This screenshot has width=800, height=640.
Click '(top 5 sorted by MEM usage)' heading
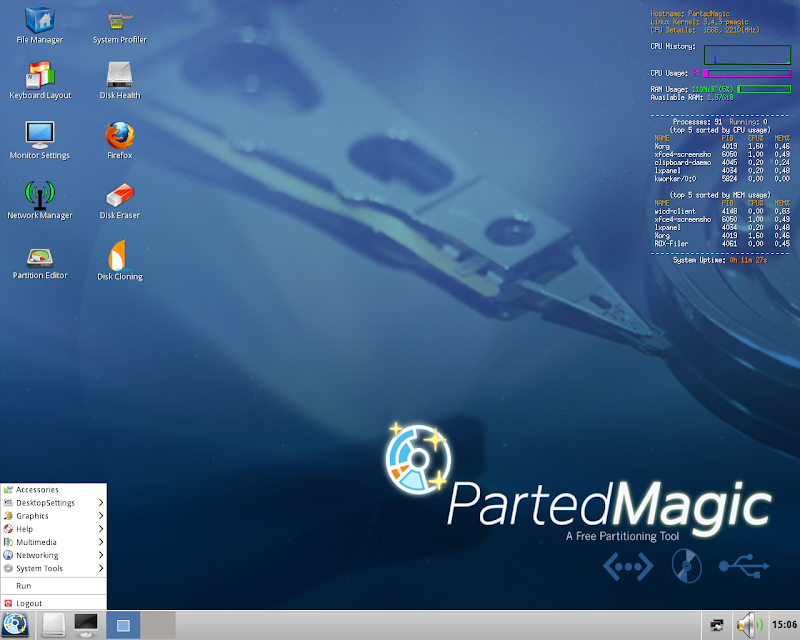coord(720,195)
